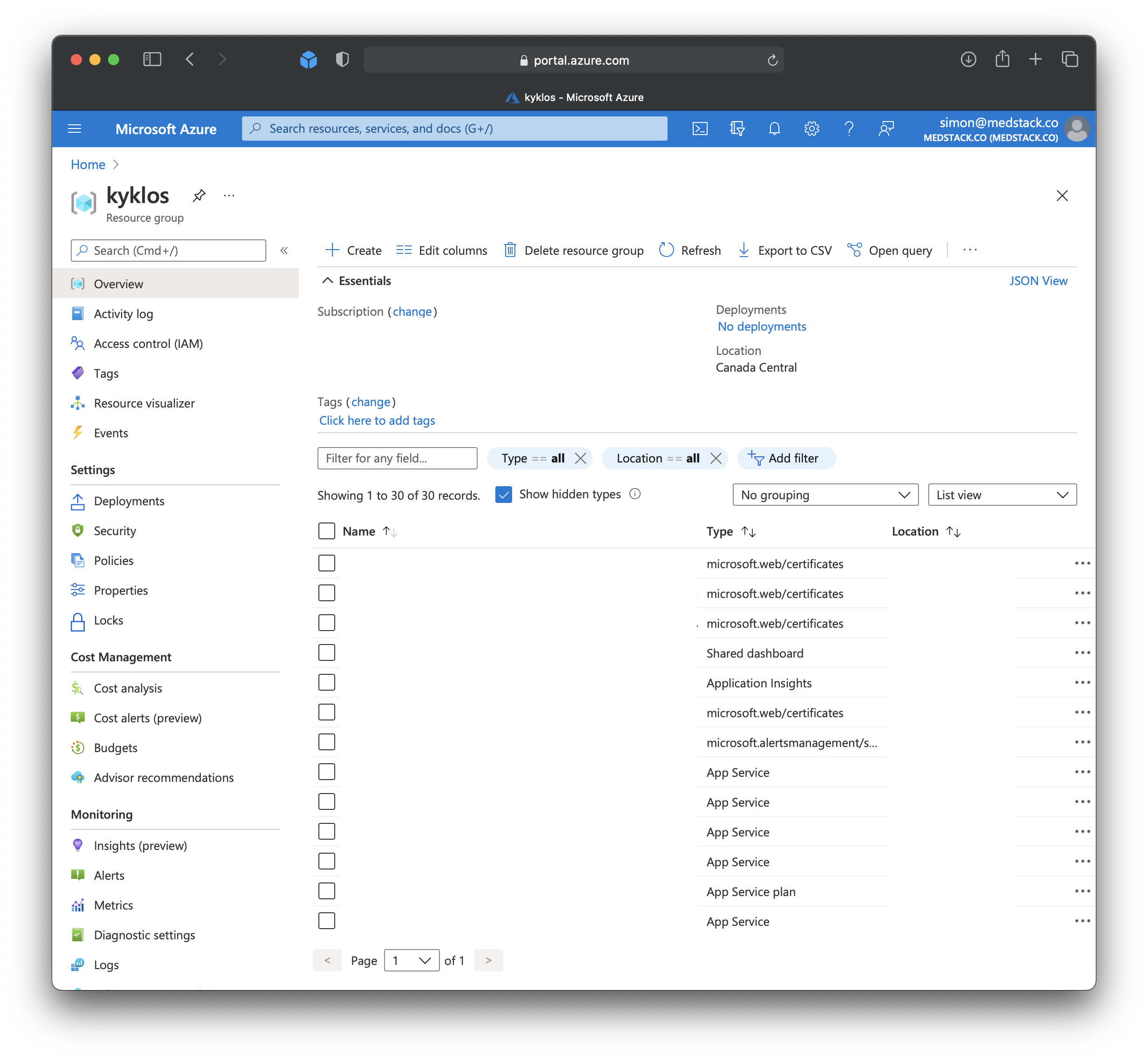
Task: Click the Filter for any field input box
Action: click(x=397, y=458)
